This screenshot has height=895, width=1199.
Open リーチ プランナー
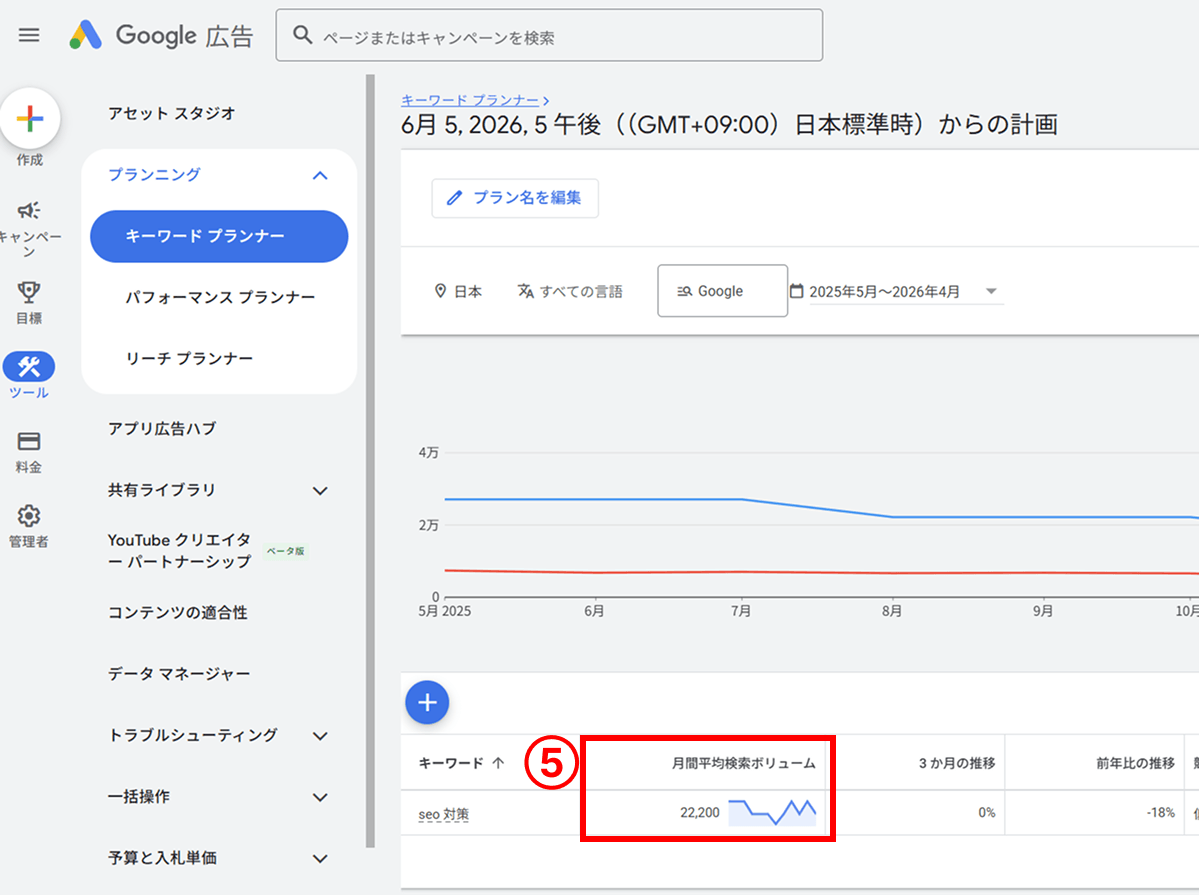click(x=189, y=359)
